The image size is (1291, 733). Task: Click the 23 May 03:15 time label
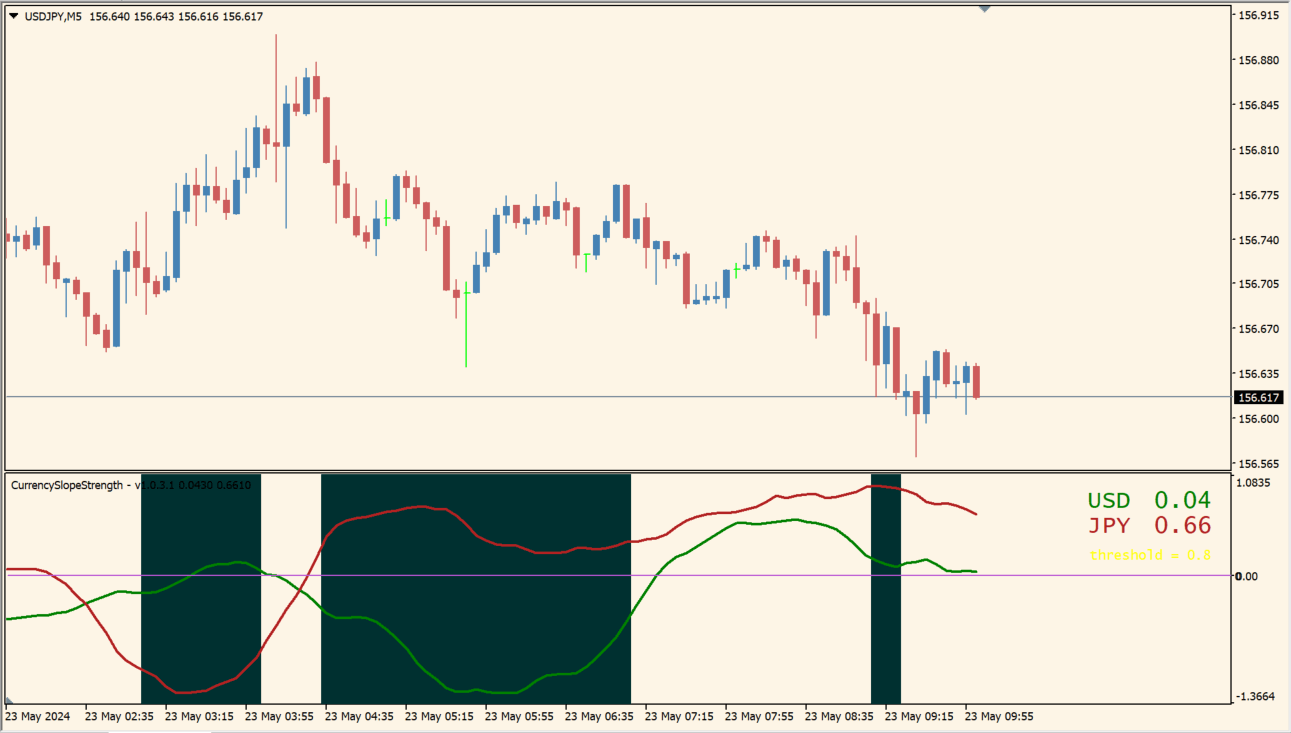pos(199,717)
